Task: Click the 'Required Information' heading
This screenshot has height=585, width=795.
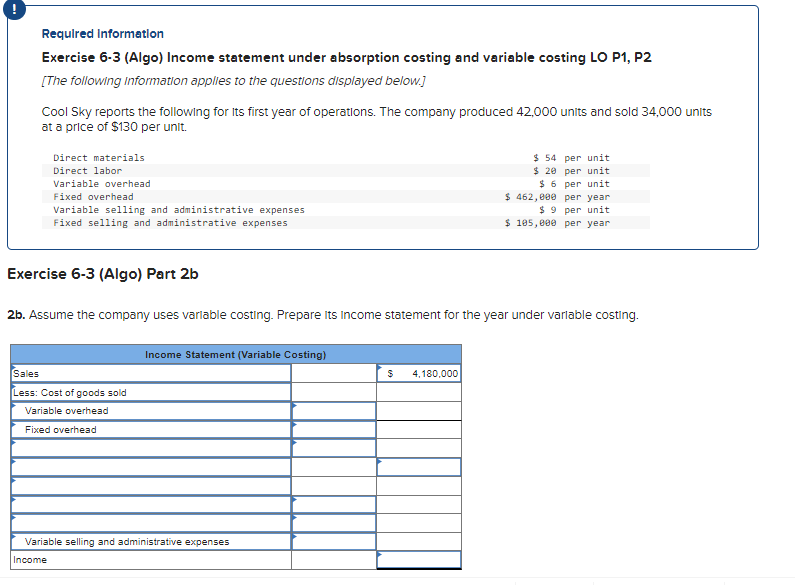Action: 102,33
